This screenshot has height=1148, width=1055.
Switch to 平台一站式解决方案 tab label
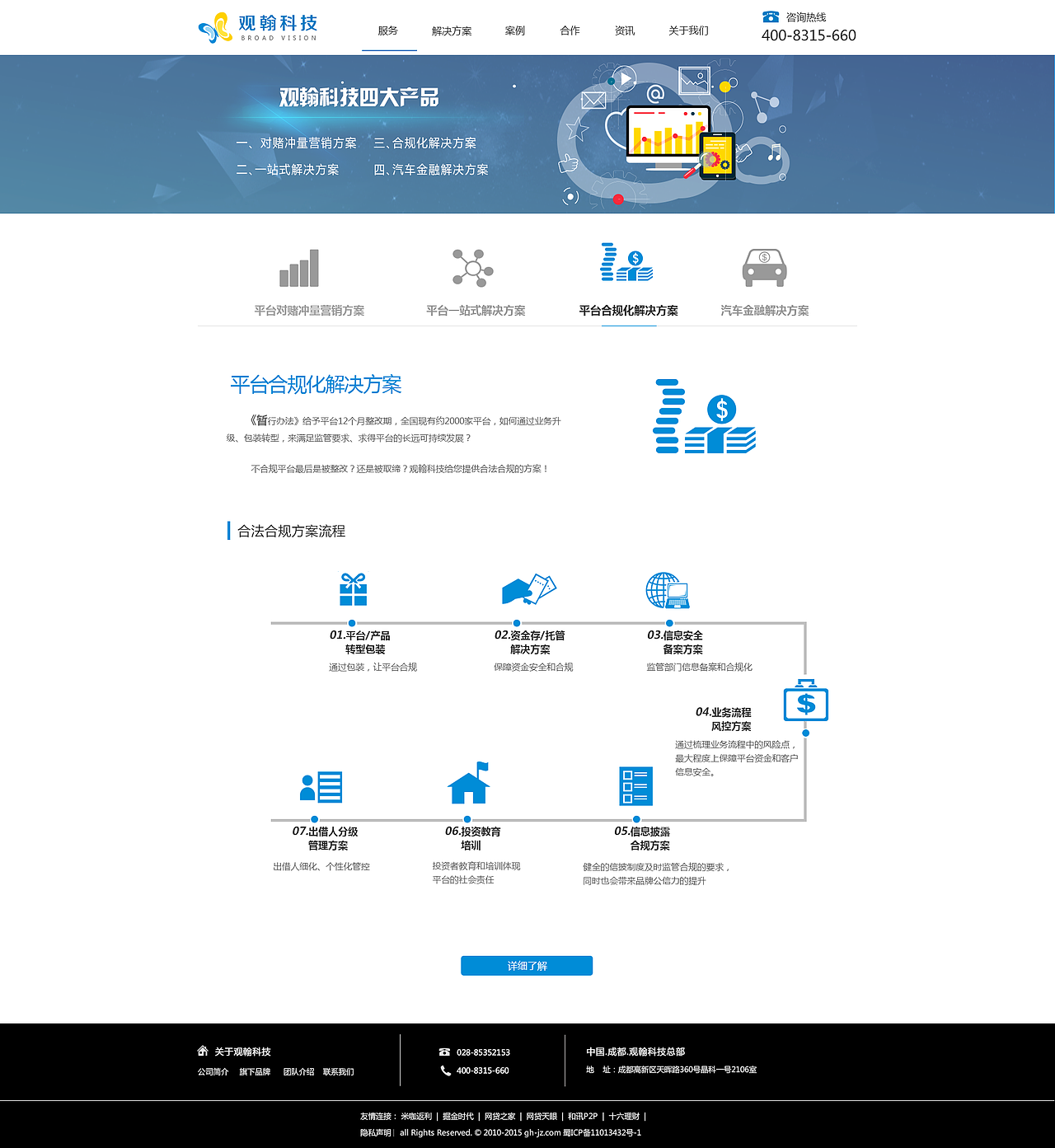click(476, 311)
